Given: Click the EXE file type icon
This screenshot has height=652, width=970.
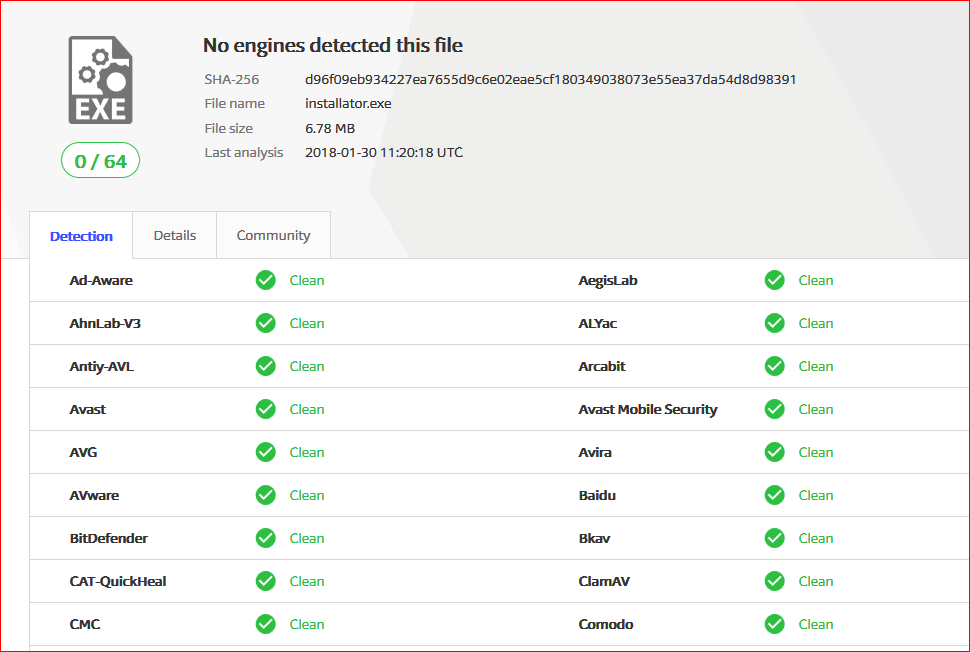Looking at the screenshot, I should click(100, 80).
